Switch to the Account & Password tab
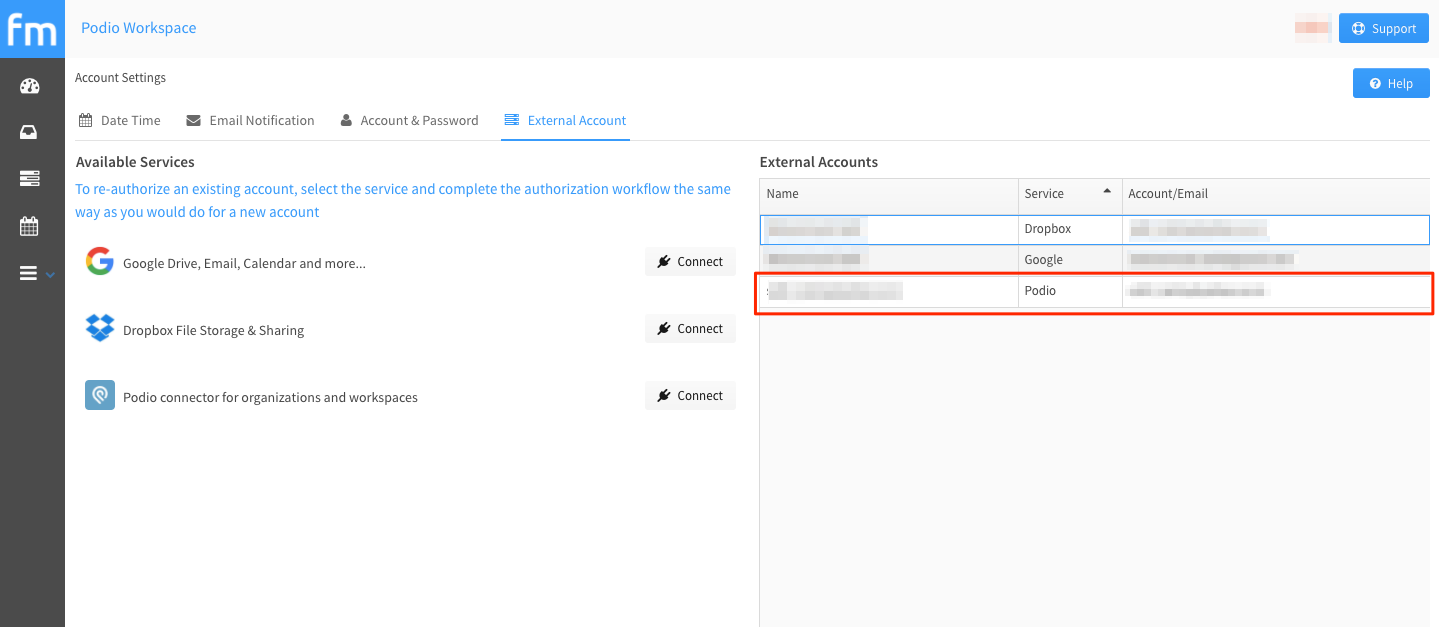Screen dimensions: 1439x627 pyautogui.click(x=409, y=120)
